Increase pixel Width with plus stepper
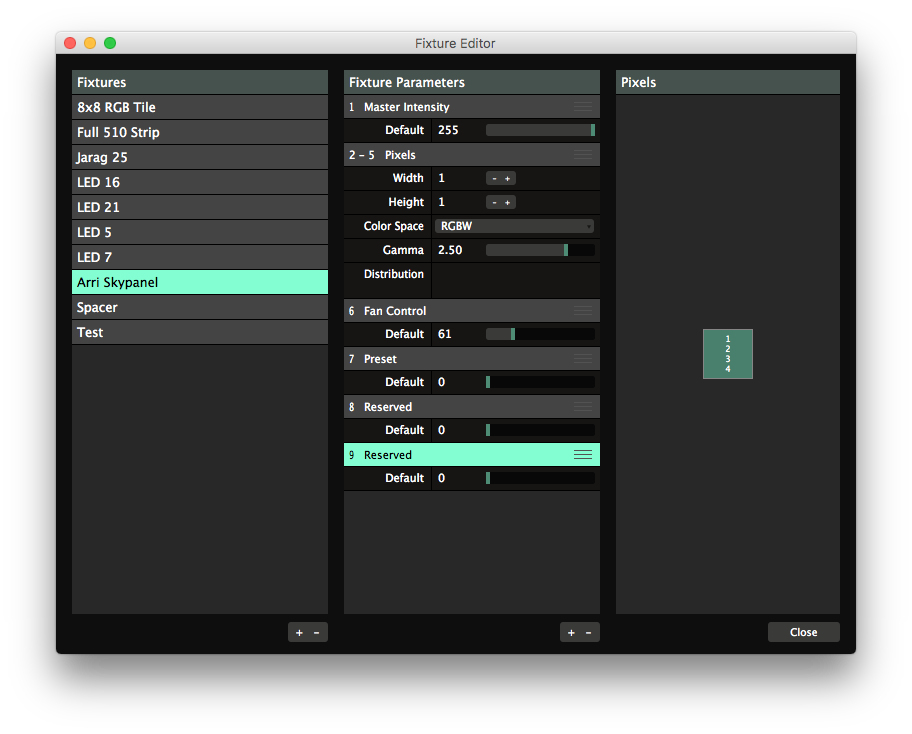This screenshot has width=912, height=734. point(508,178)
